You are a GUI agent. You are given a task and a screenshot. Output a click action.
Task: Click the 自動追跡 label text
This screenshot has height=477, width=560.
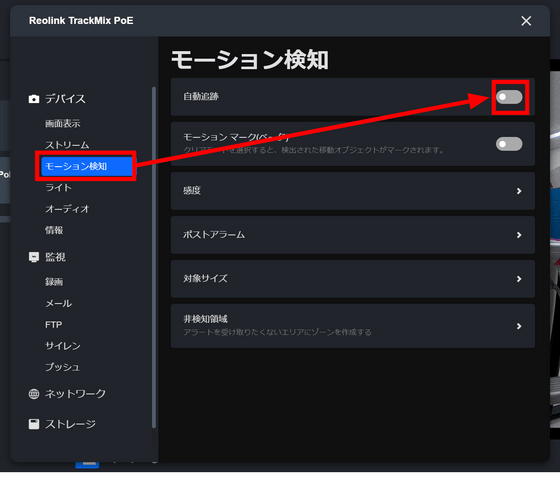tap(201, 97)
